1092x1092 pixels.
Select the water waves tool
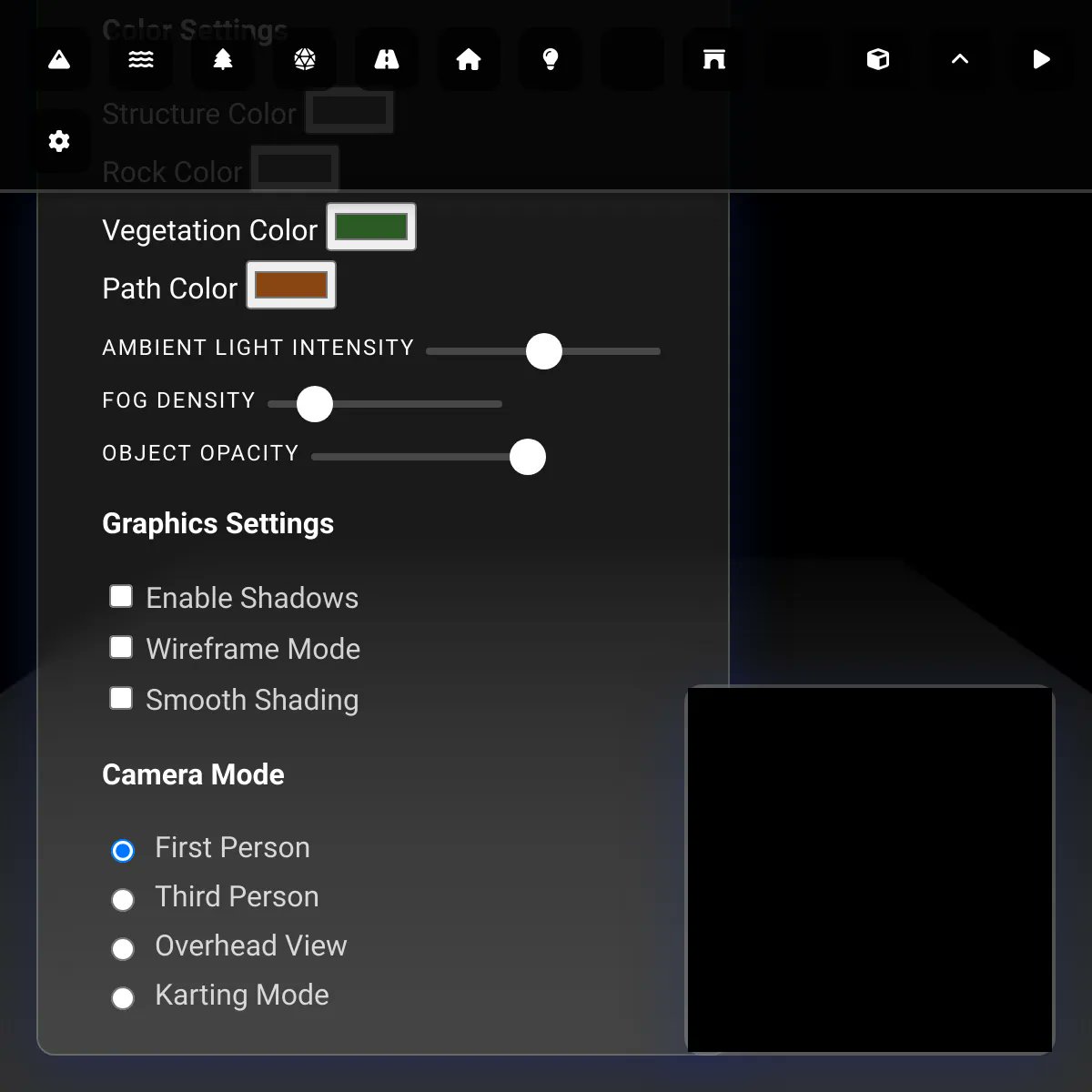[141, 59]
